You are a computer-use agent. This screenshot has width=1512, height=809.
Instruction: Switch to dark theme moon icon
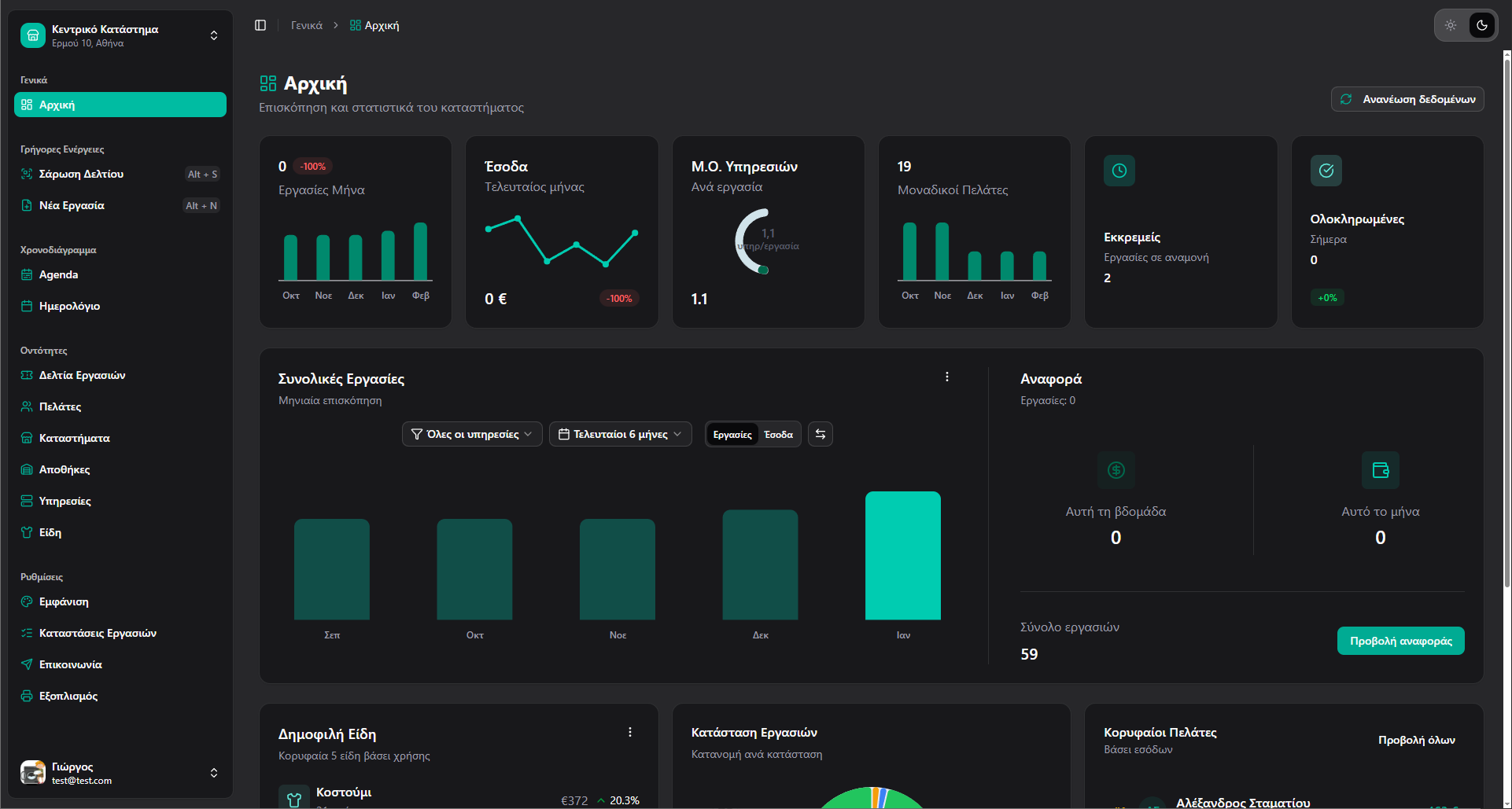[1482, 25]
